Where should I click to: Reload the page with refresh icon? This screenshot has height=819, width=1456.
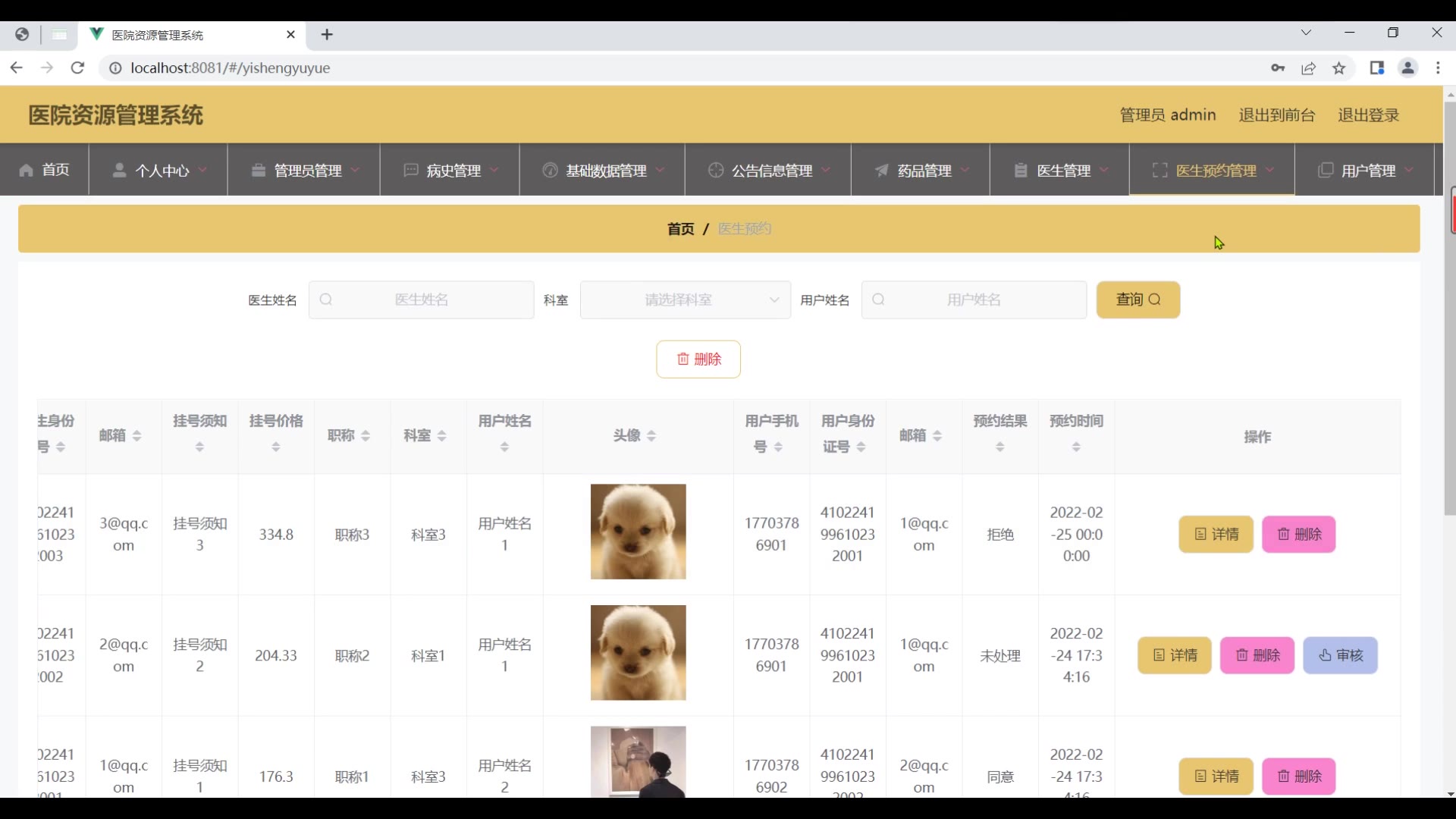[x=77, y=68]
